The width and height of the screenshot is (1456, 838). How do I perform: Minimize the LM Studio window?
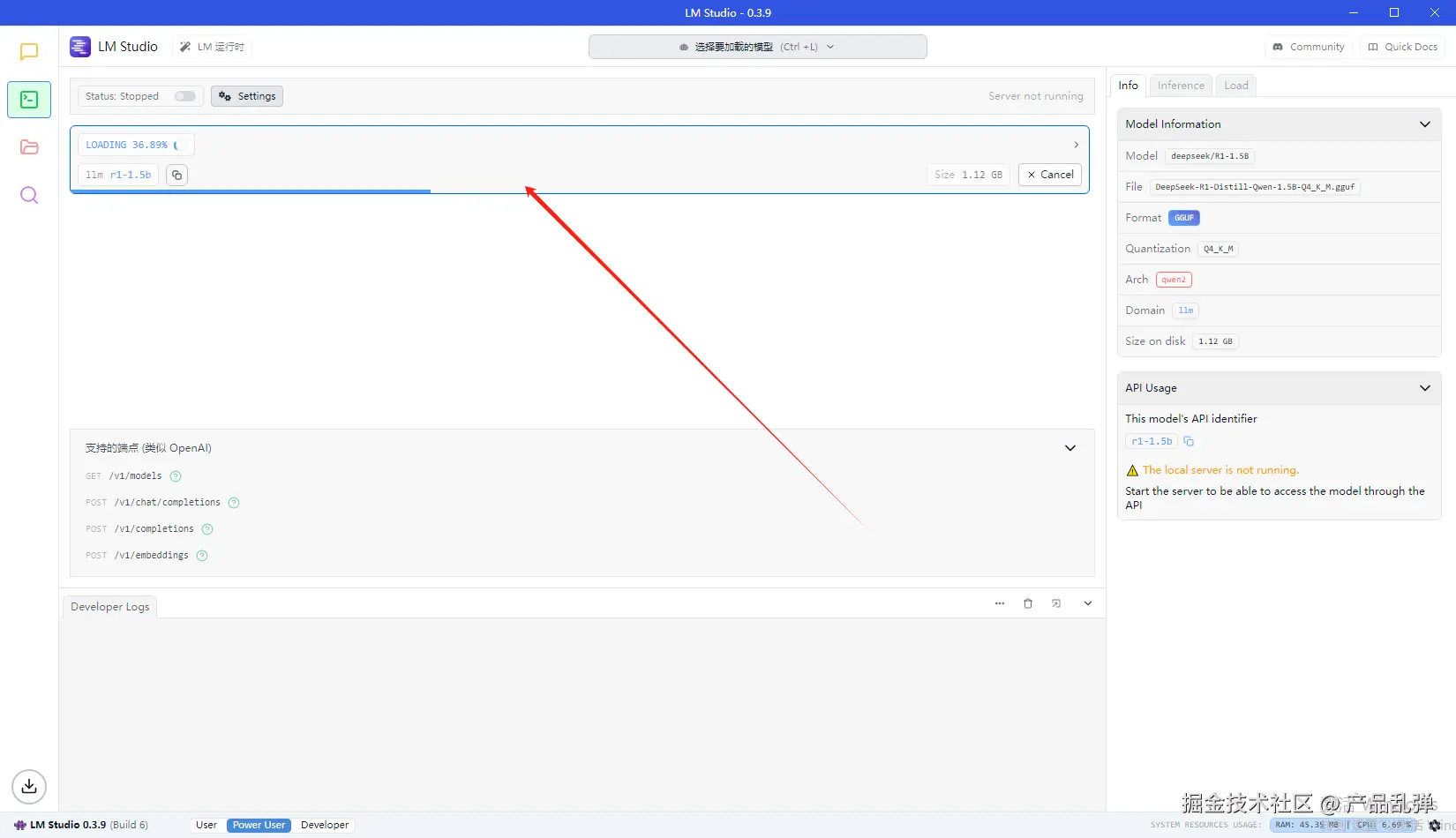point(1355,12)
